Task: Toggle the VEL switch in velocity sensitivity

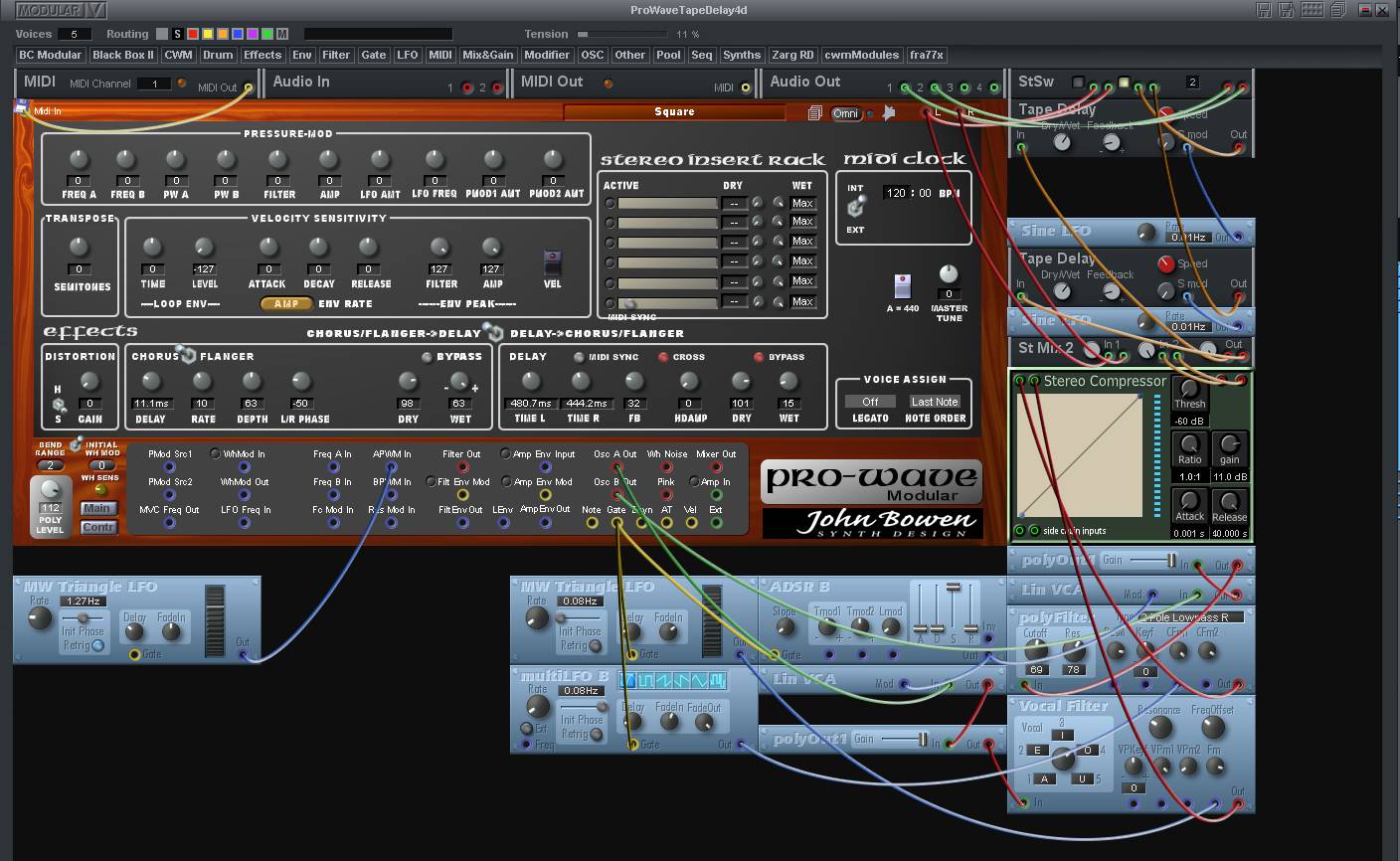Action: [x=552, y=262]
